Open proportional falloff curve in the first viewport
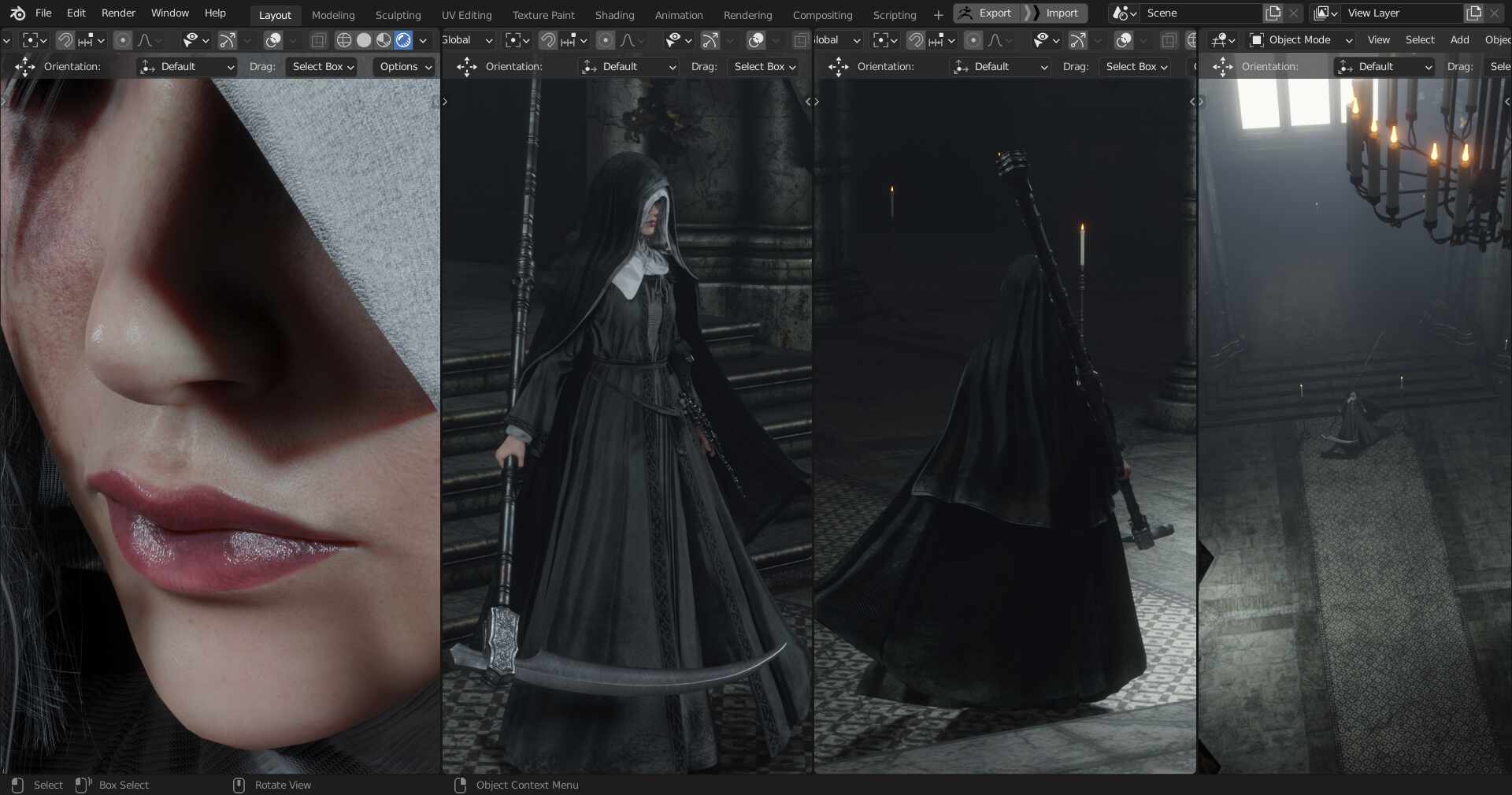 point(150,40)
